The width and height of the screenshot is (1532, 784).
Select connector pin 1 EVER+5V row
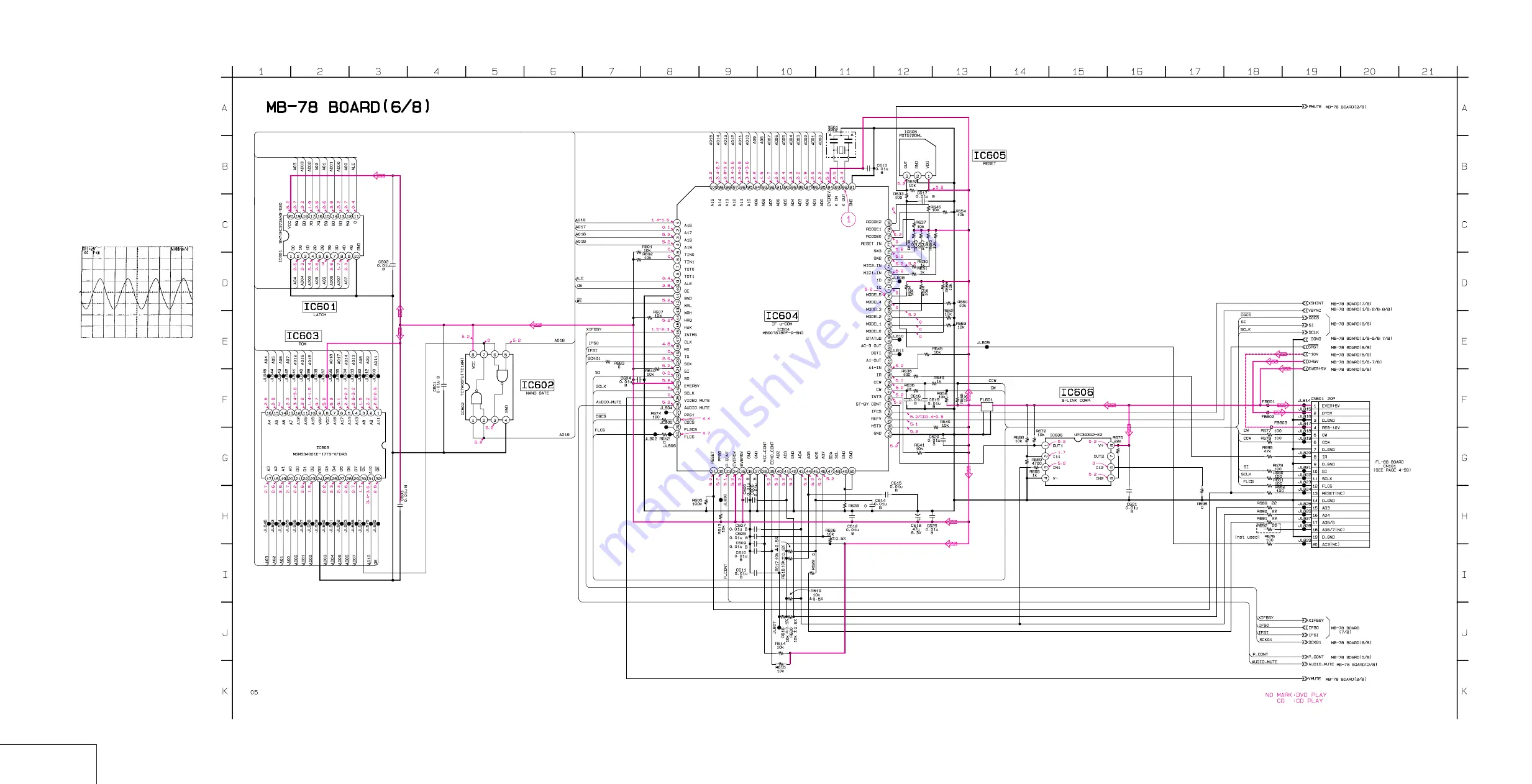tap(1340, 406)
